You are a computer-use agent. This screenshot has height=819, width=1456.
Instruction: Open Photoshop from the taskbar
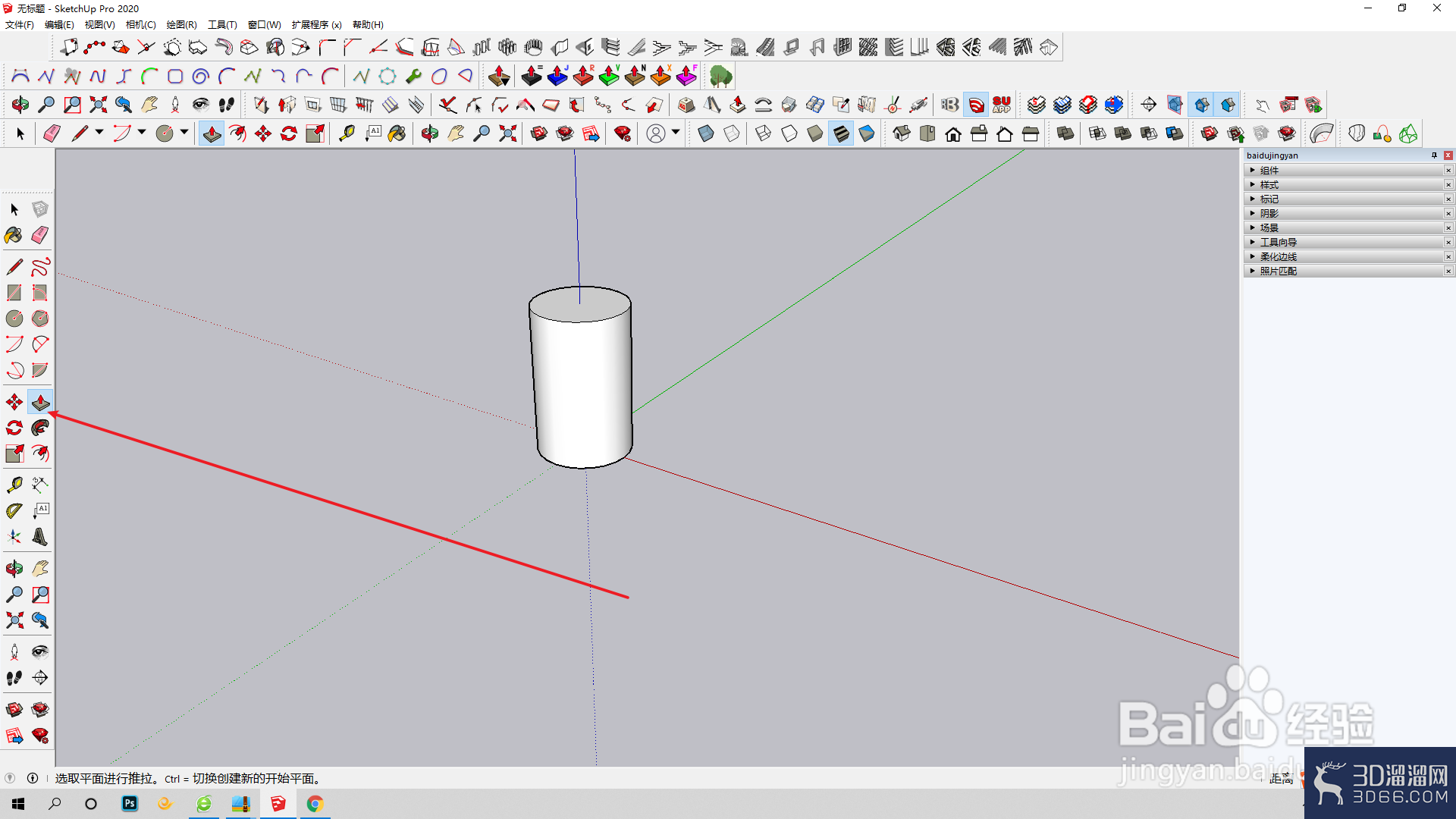point(130,804)
